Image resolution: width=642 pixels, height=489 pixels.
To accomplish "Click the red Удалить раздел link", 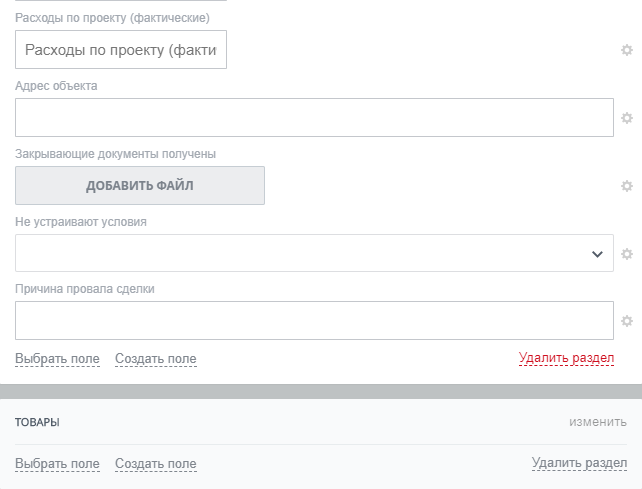I will (566, 358).
